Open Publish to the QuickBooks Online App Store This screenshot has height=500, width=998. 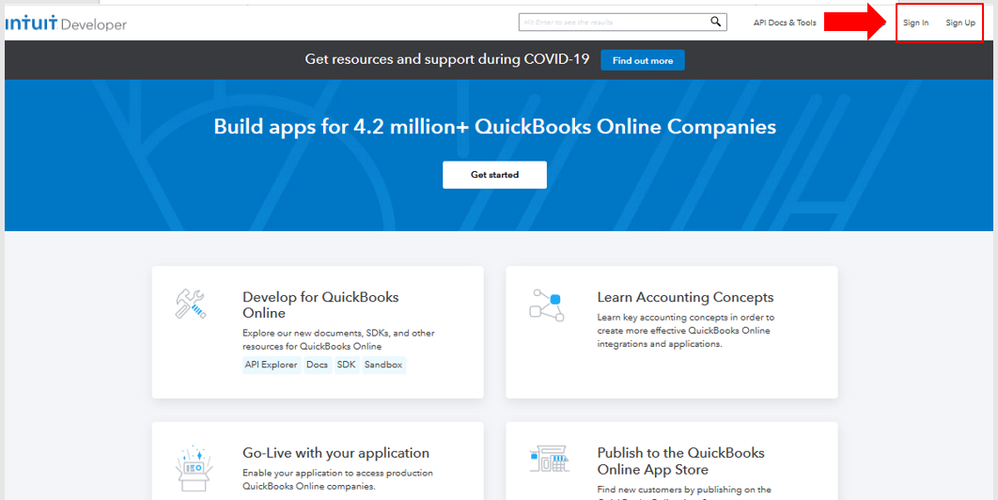(680, 461)
